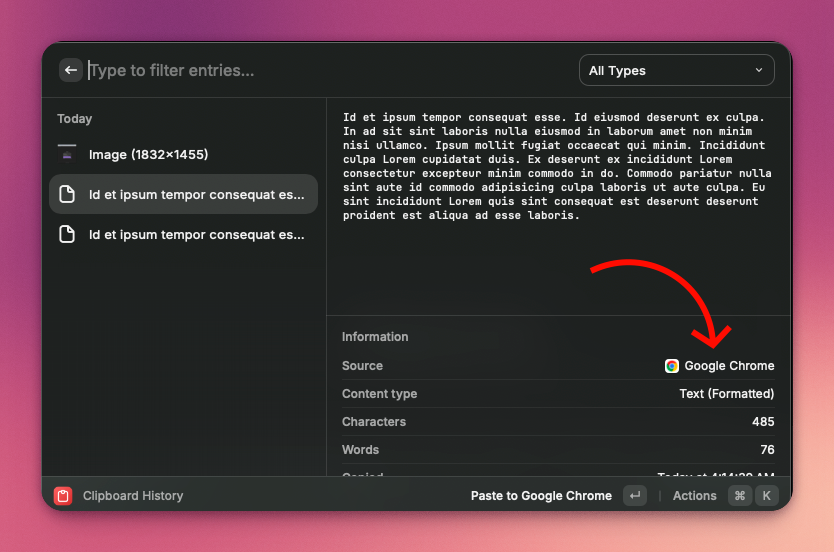Click the red Clipboard History icon

pyautogui.click(x=63, y=496)
